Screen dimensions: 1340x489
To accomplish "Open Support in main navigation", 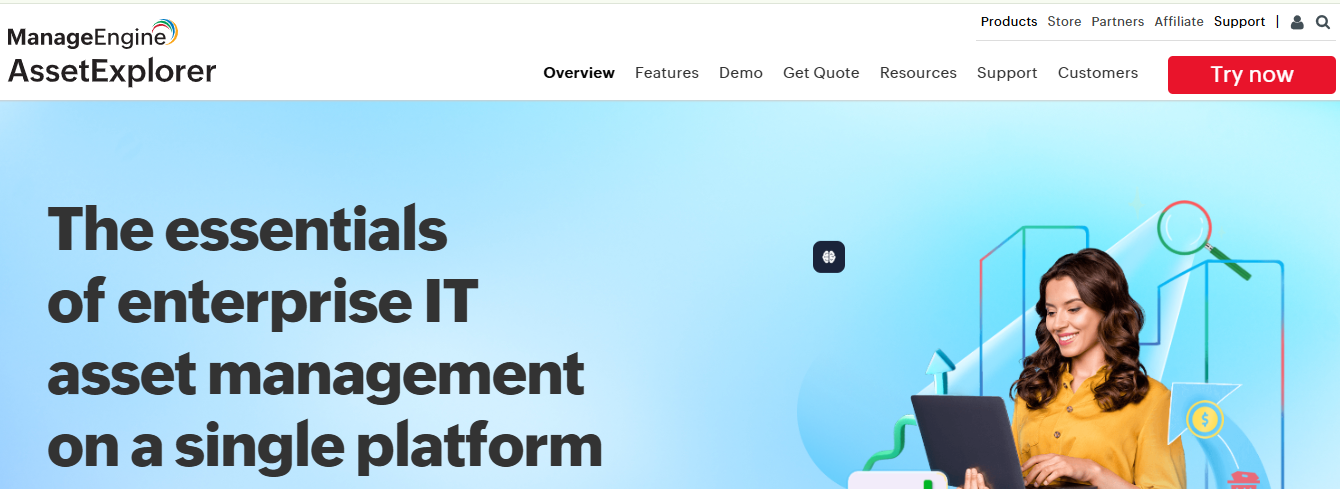I will pyautogui.click(x=1007, y=73).
